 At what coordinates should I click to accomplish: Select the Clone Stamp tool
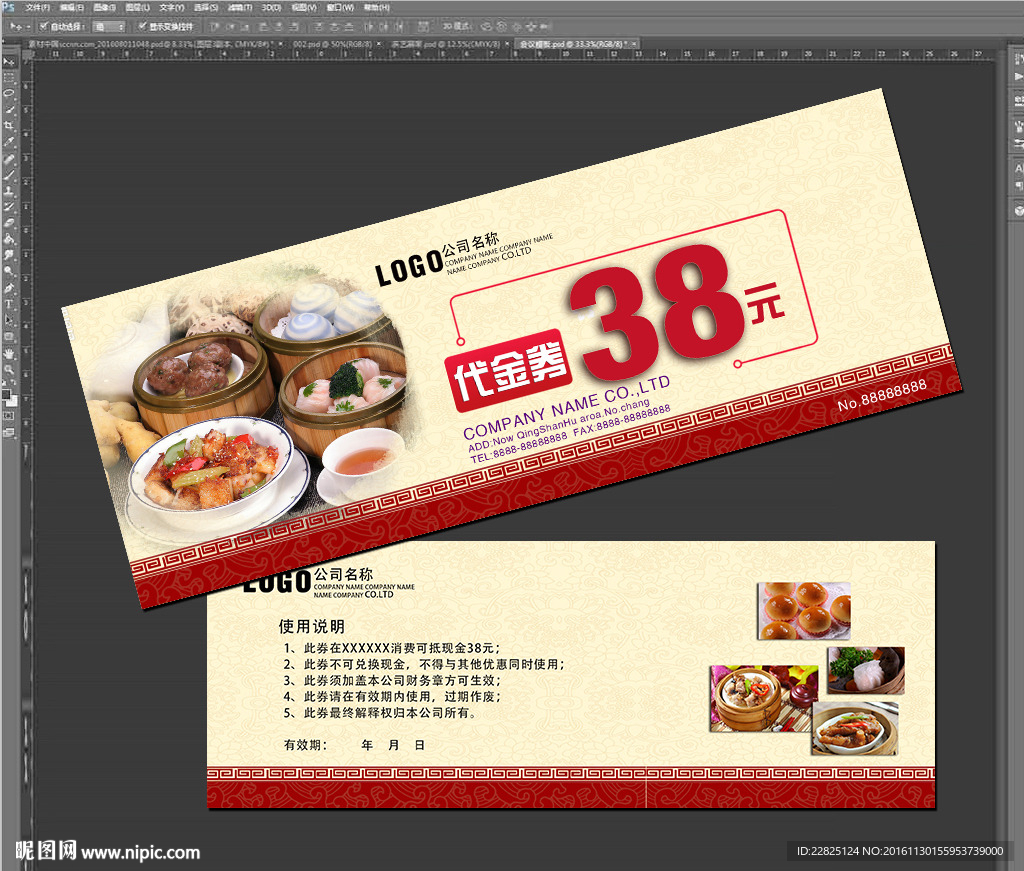pyautogui.click(x=9, y=191)
